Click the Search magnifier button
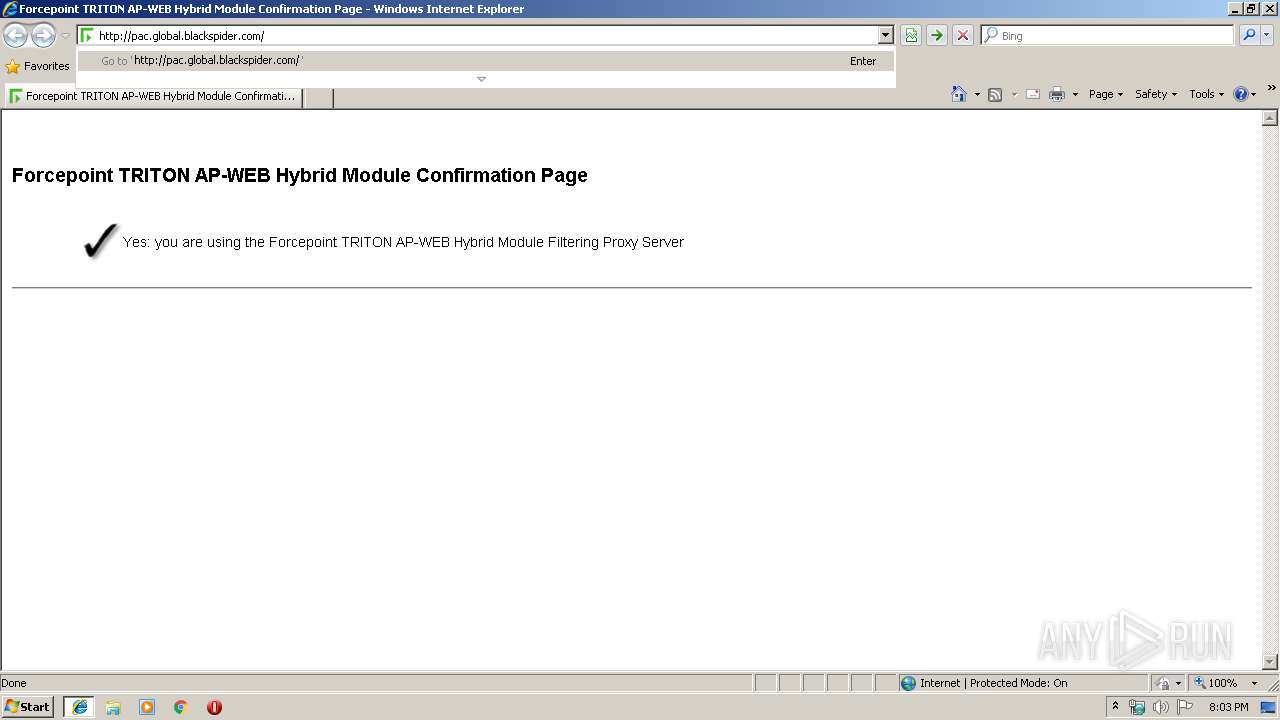Image resolution: width=1280 pixels, height=720 pixels. (1248, 36)
